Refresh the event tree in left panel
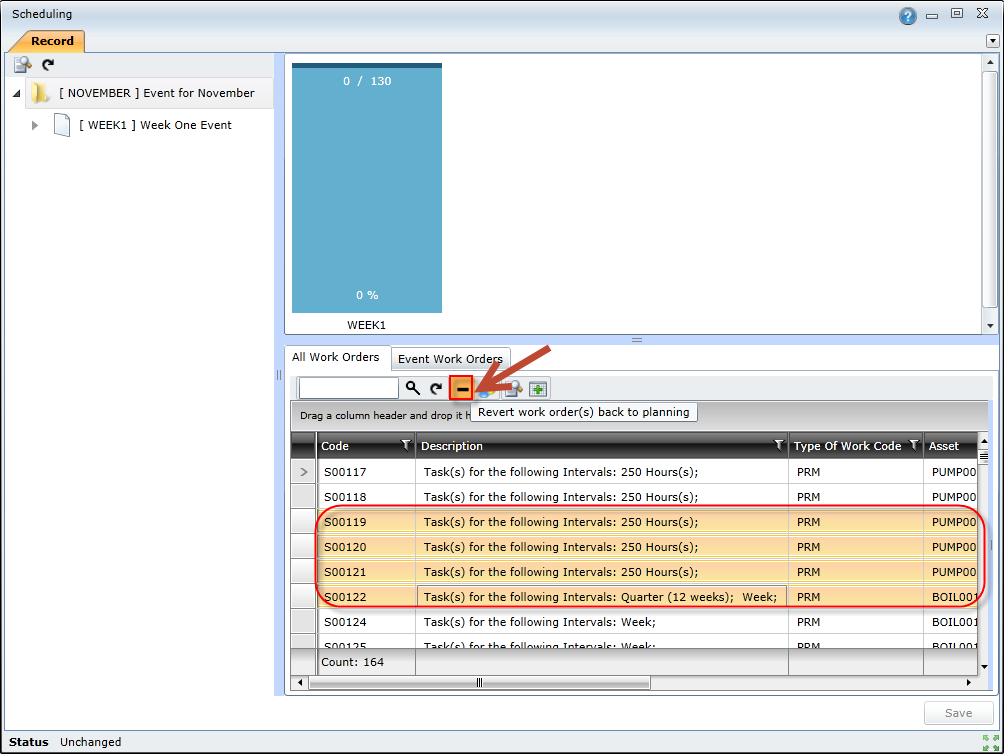 click(47, 64)
